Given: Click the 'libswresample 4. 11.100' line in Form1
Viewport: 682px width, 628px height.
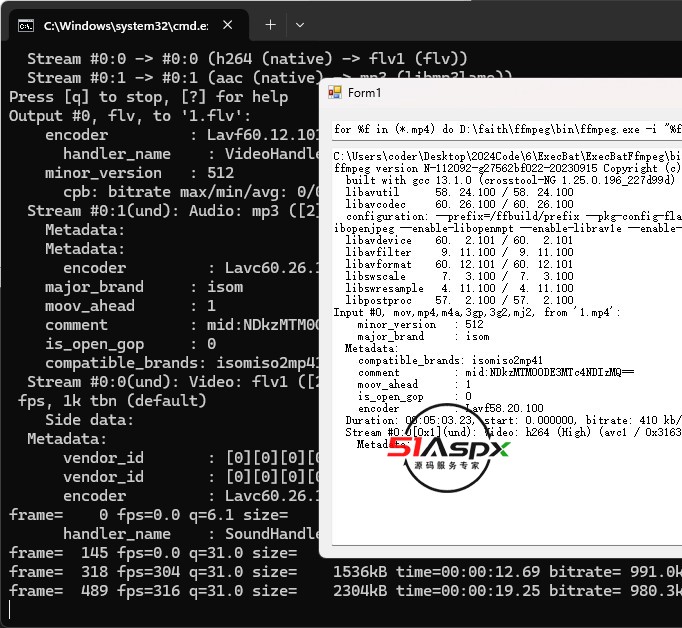Looking at the screenshot, I should [459, 288].
